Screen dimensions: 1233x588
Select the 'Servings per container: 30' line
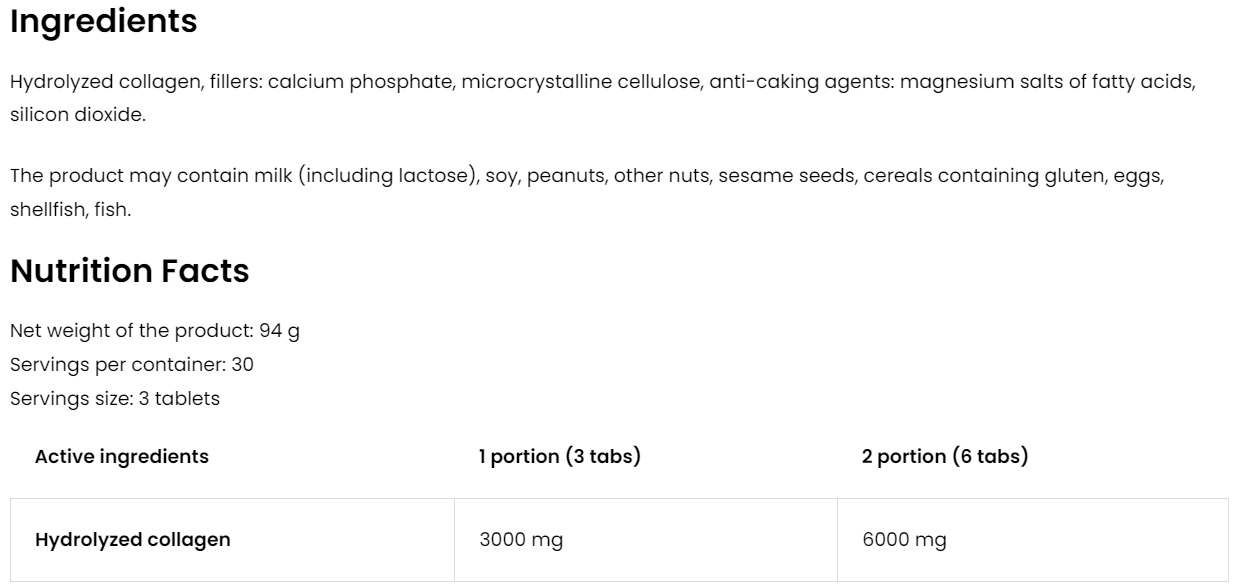point(131,365)
